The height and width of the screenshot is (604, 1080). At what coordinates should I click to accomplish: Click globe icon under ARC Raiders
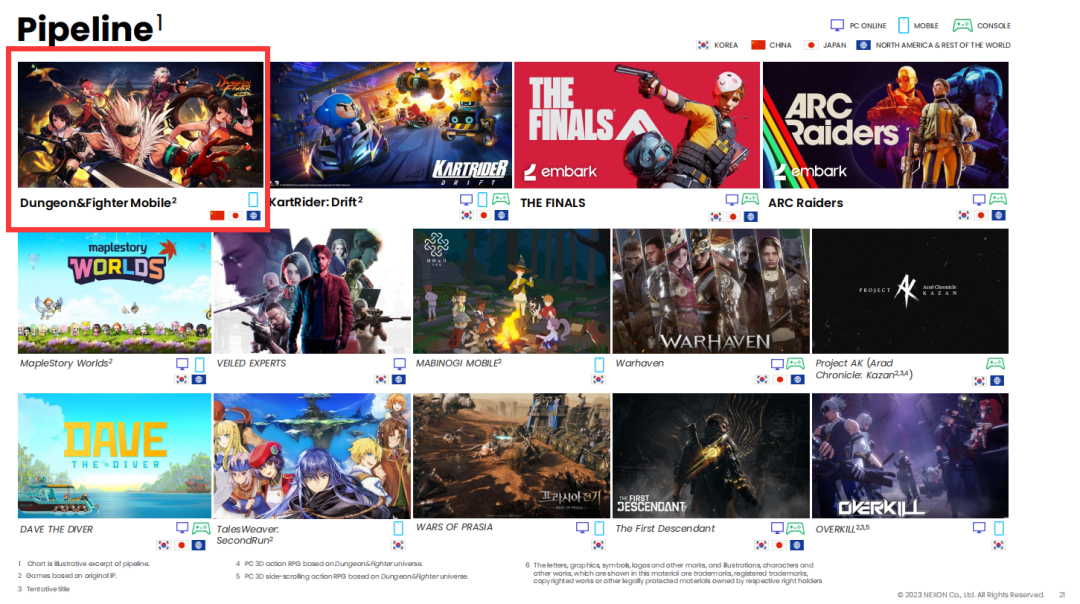tap(999, 216)
